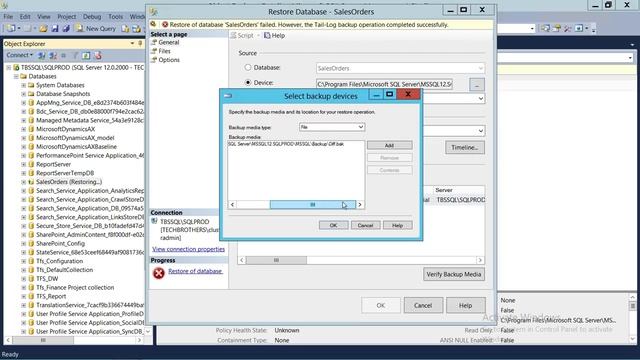Click the Options page icon in Select a page
The width and height of the screenshot is (640, 360).
[x=154, y=60]
